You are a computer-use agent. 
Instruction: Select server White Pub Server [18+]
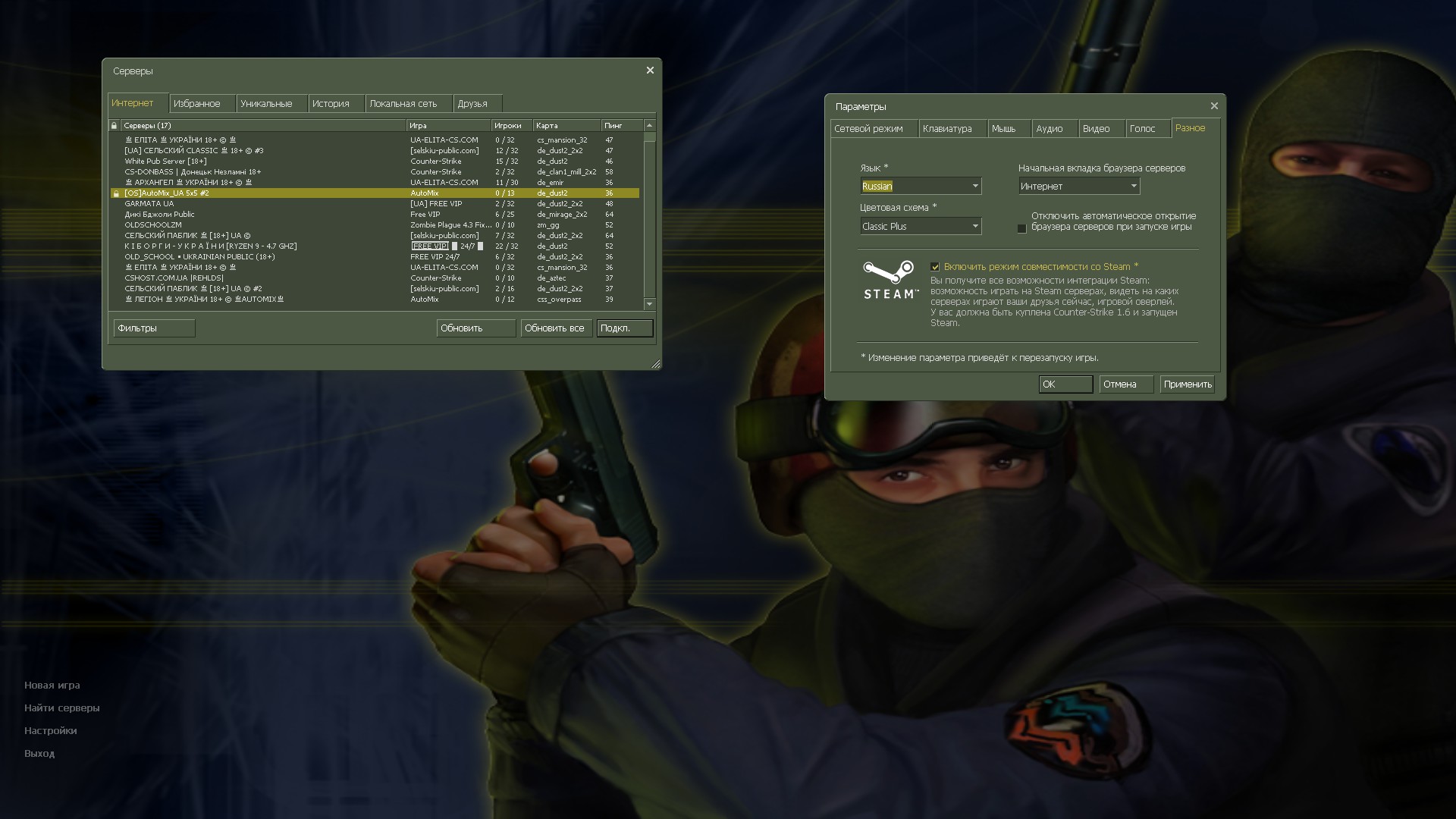[x=375, y=161]
